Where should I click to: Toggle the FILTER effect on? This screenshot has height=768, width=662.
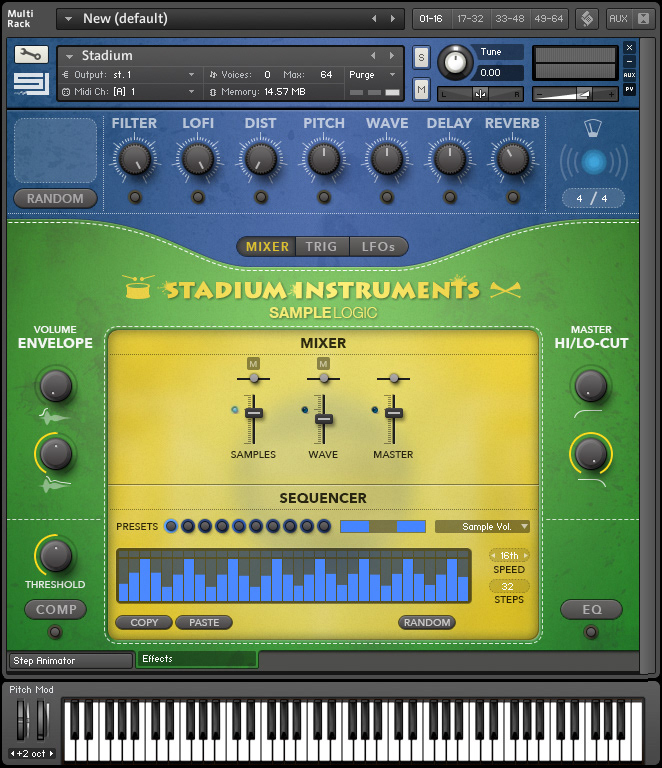coord(135,197)
